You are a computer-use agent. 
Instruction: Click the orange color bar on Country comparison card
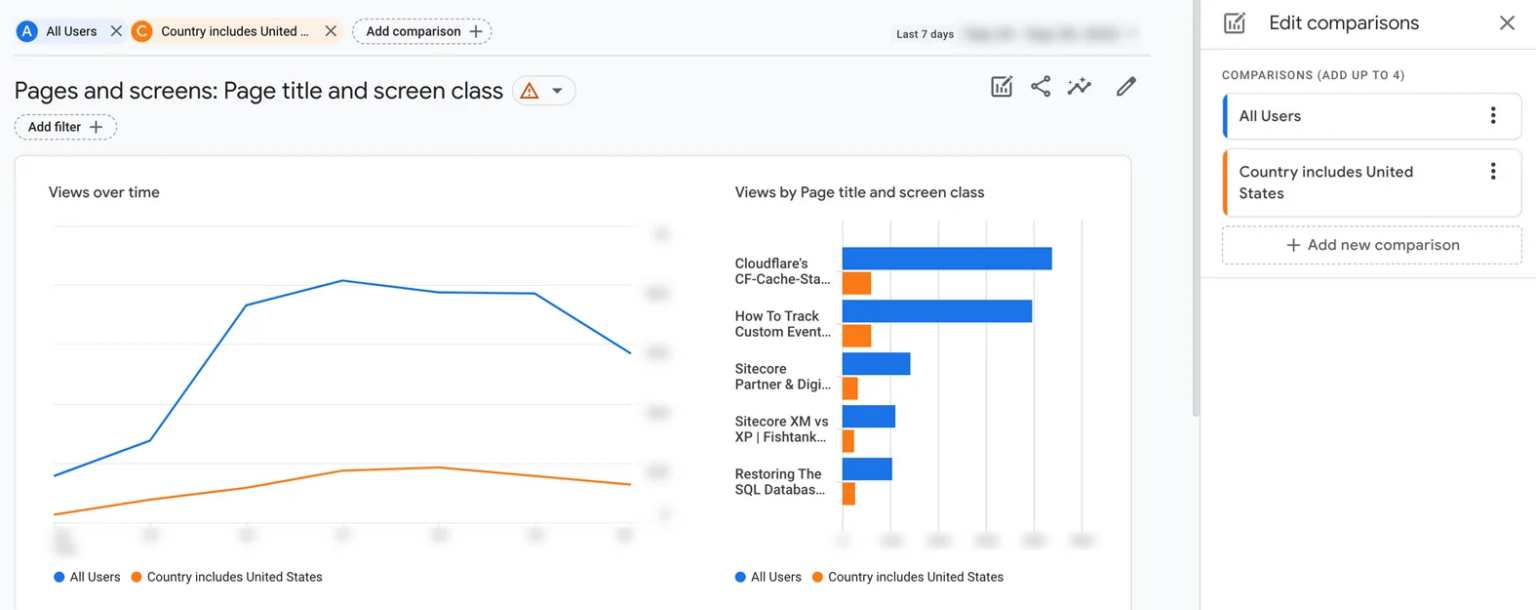click(1226, 182)
